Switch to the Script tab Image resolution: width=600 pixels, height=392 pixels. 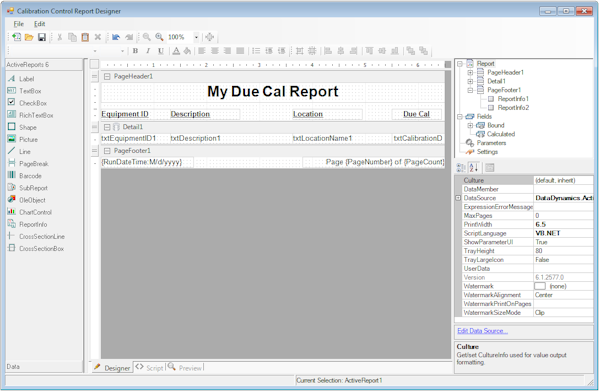[150, 368]
